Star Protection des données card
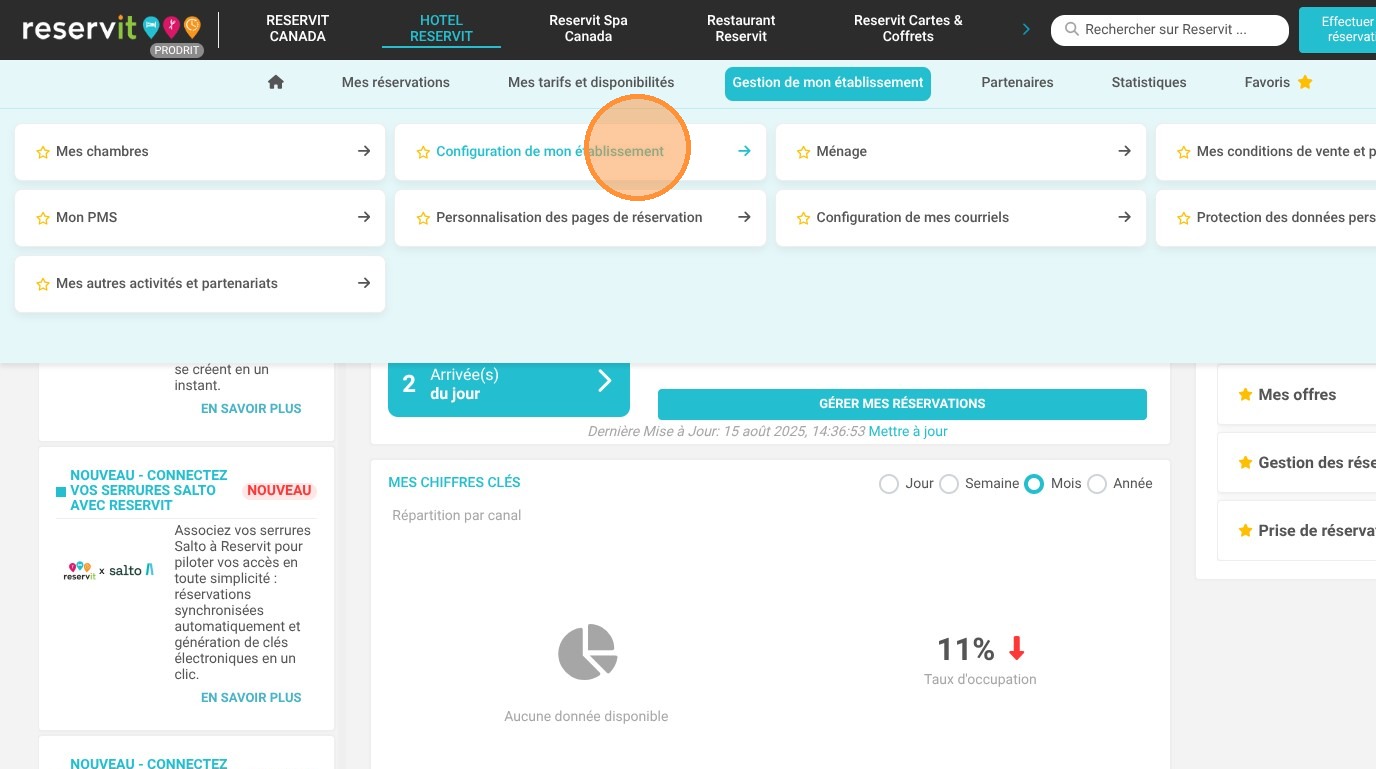The image size is (1376, 769). click(1183, 218)
